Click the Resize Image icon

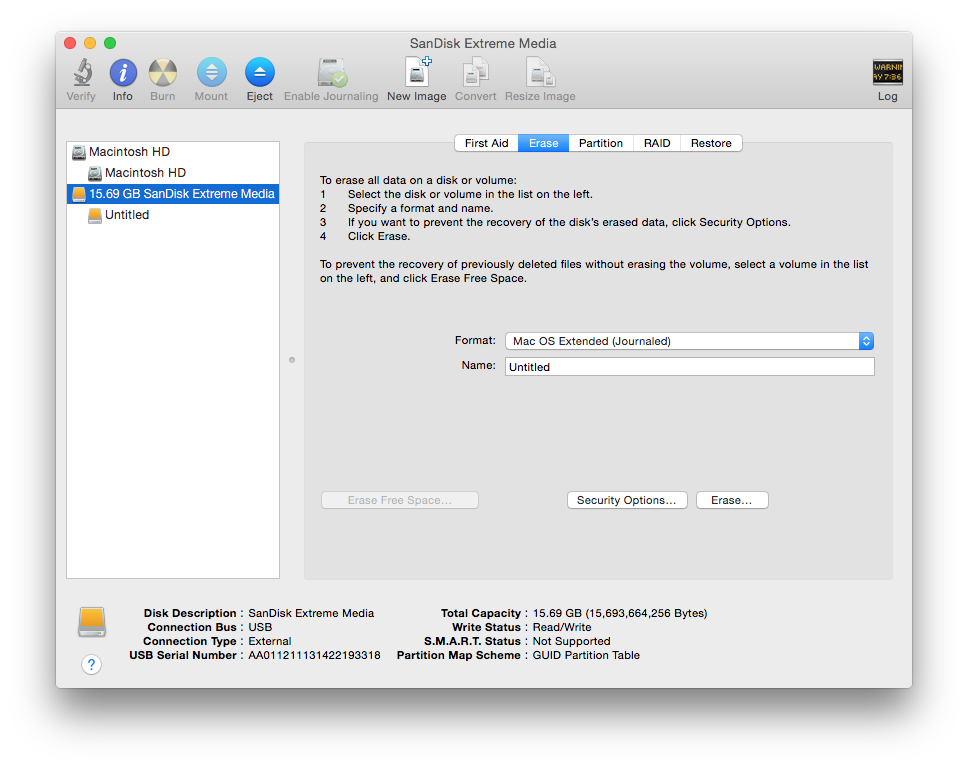click(540, 73)
